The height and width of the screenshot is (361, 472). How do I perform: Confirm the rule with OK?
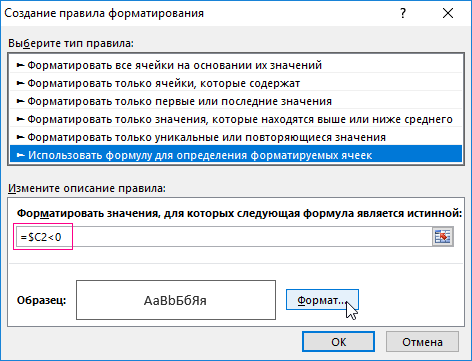point(338,342)
